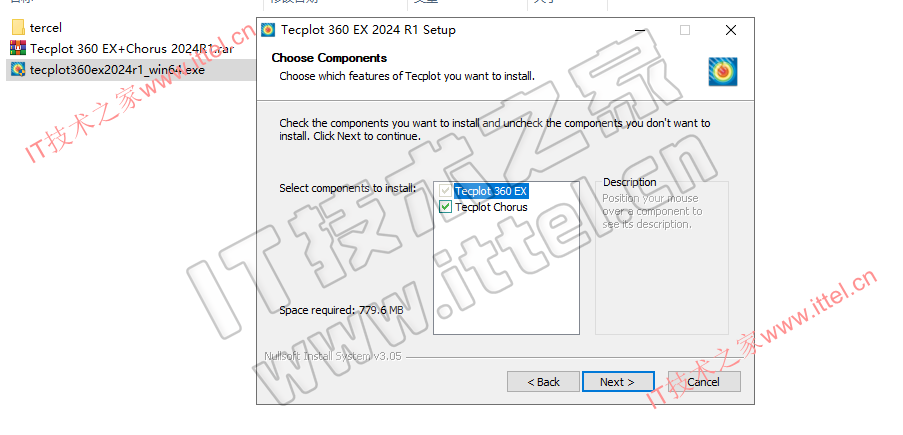Select the WinRAR archive file icon
The image size is (903, 435).
tap(18, 48)
